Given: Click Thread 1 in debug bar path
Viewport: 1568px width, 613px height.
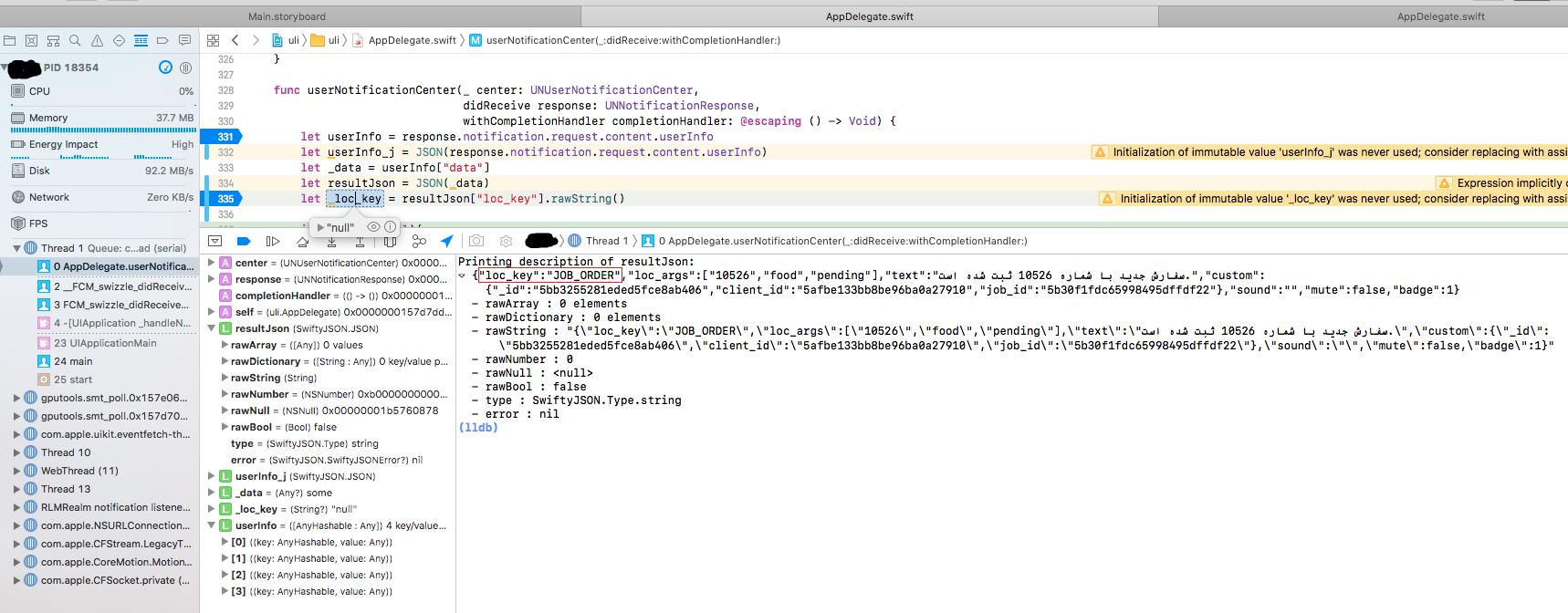Looking at the screenshot, I should tap(599, 241).
